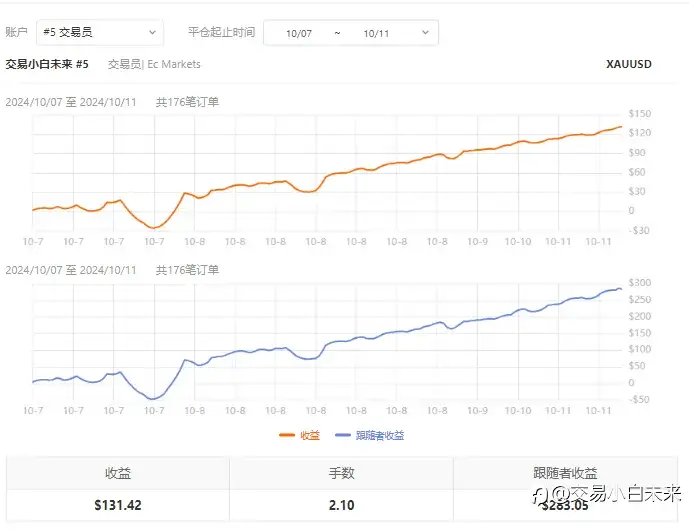This screenshot has width=689, height=530.
Task: Open the 交易小白未来 #5 trader title
Action: pos(47,64)
